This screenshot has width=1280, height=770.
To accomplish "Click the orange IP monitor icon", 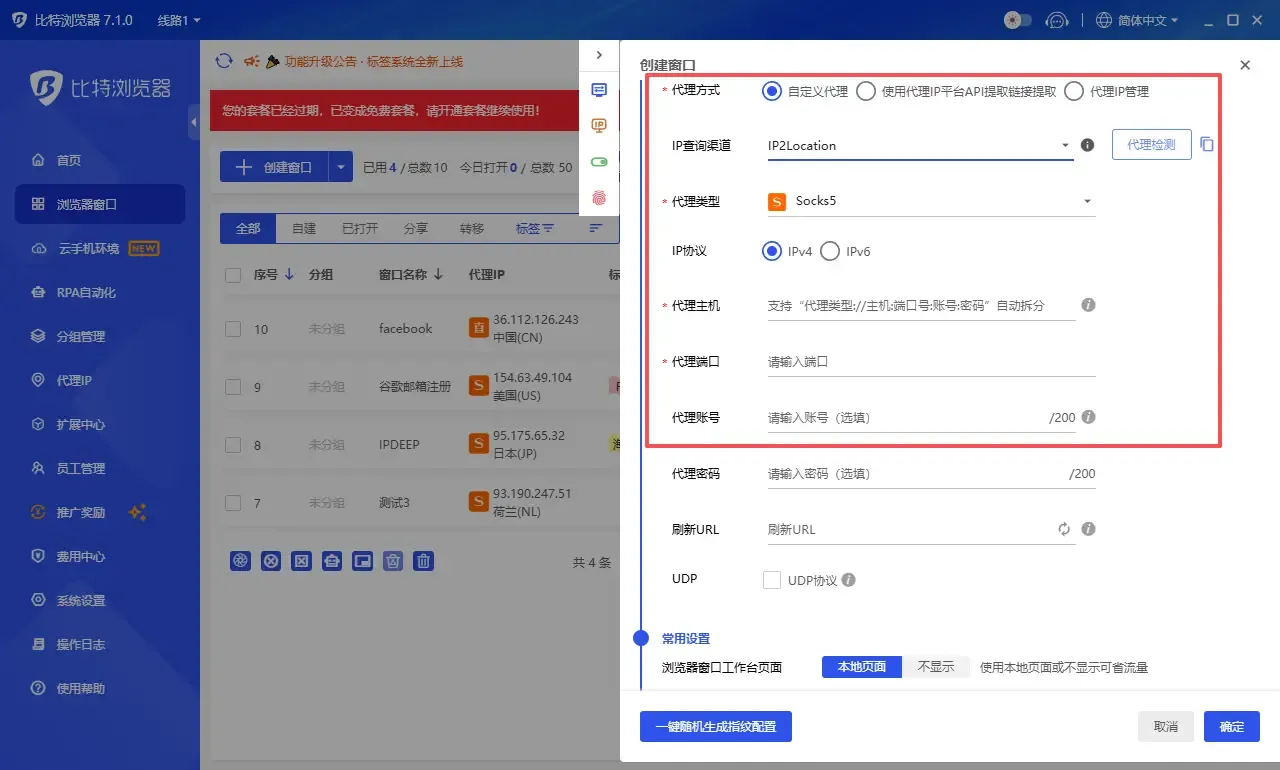I will [600, 125].
